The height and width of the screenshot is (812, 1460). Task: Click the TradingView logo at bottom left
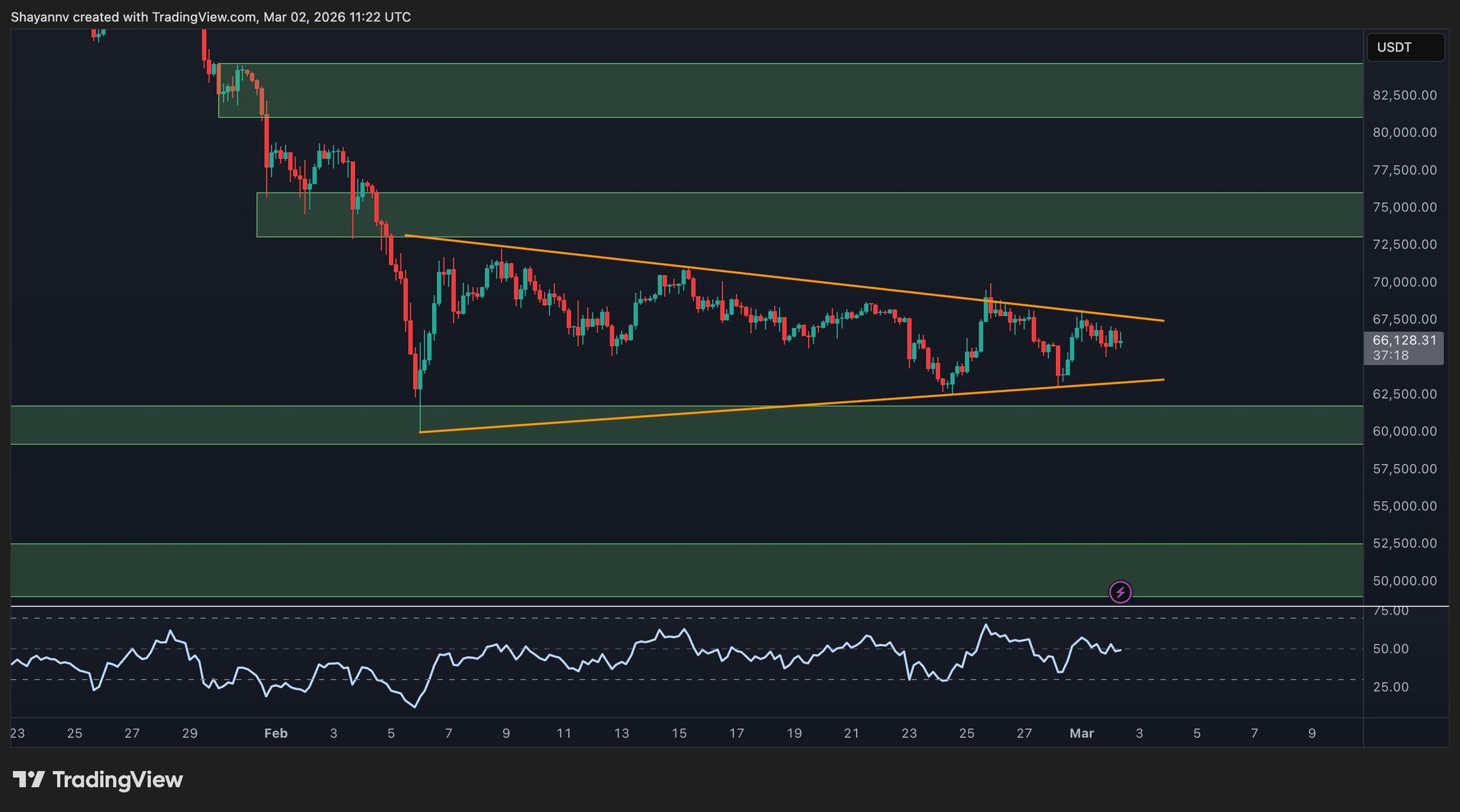click(x=29, y=779)
